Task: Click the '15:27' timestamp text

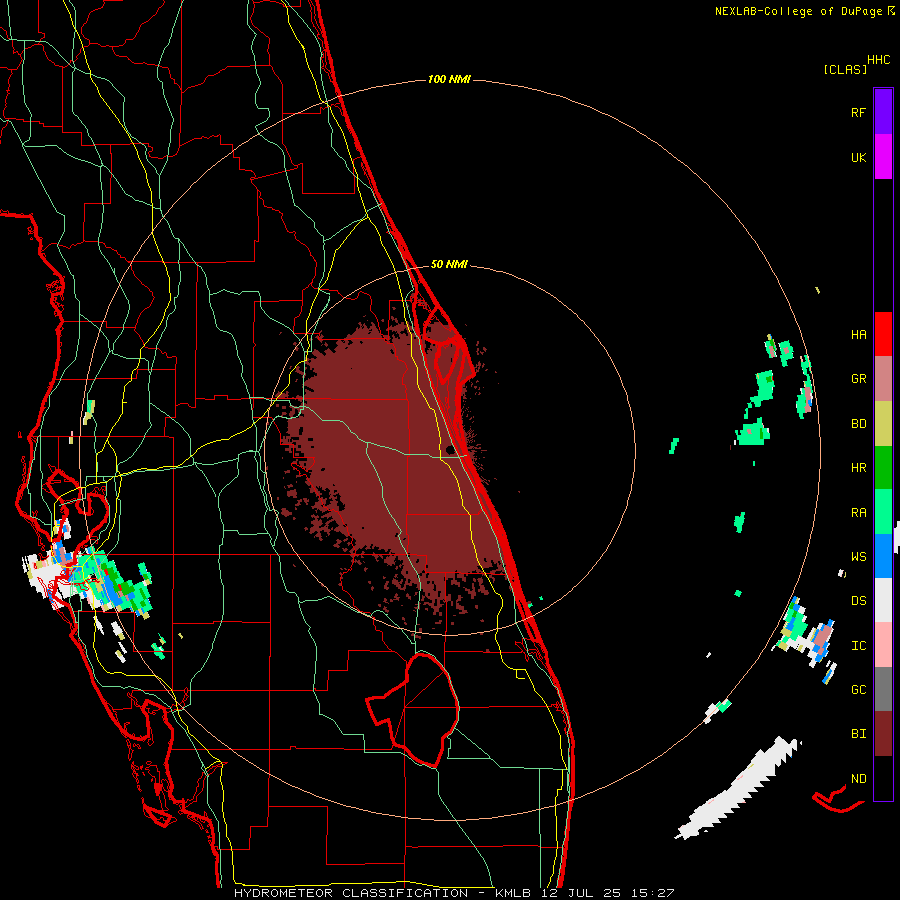Action: click(x=654, y=893)
